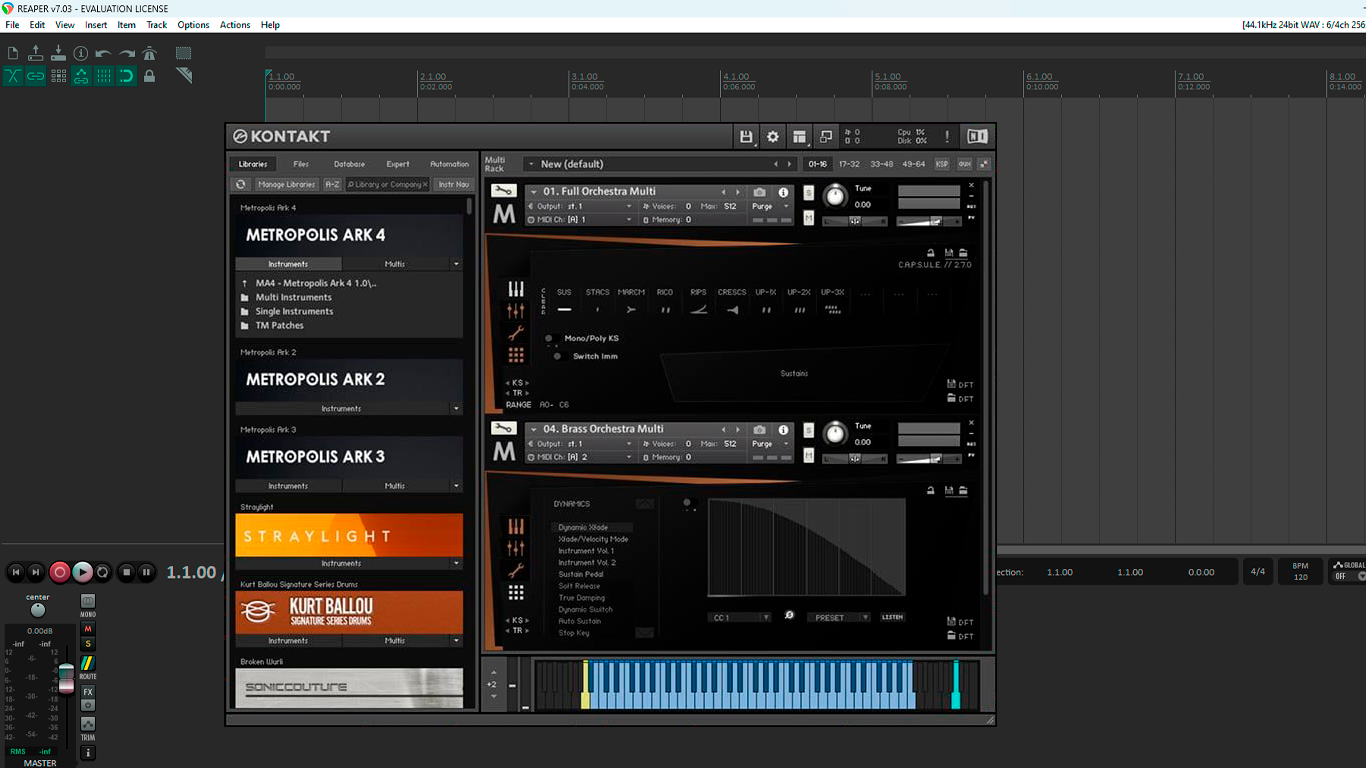Click Kontakt minimized view icon
The height and width of the screenshot is (768, 1366).
click(x=826, y=137)
